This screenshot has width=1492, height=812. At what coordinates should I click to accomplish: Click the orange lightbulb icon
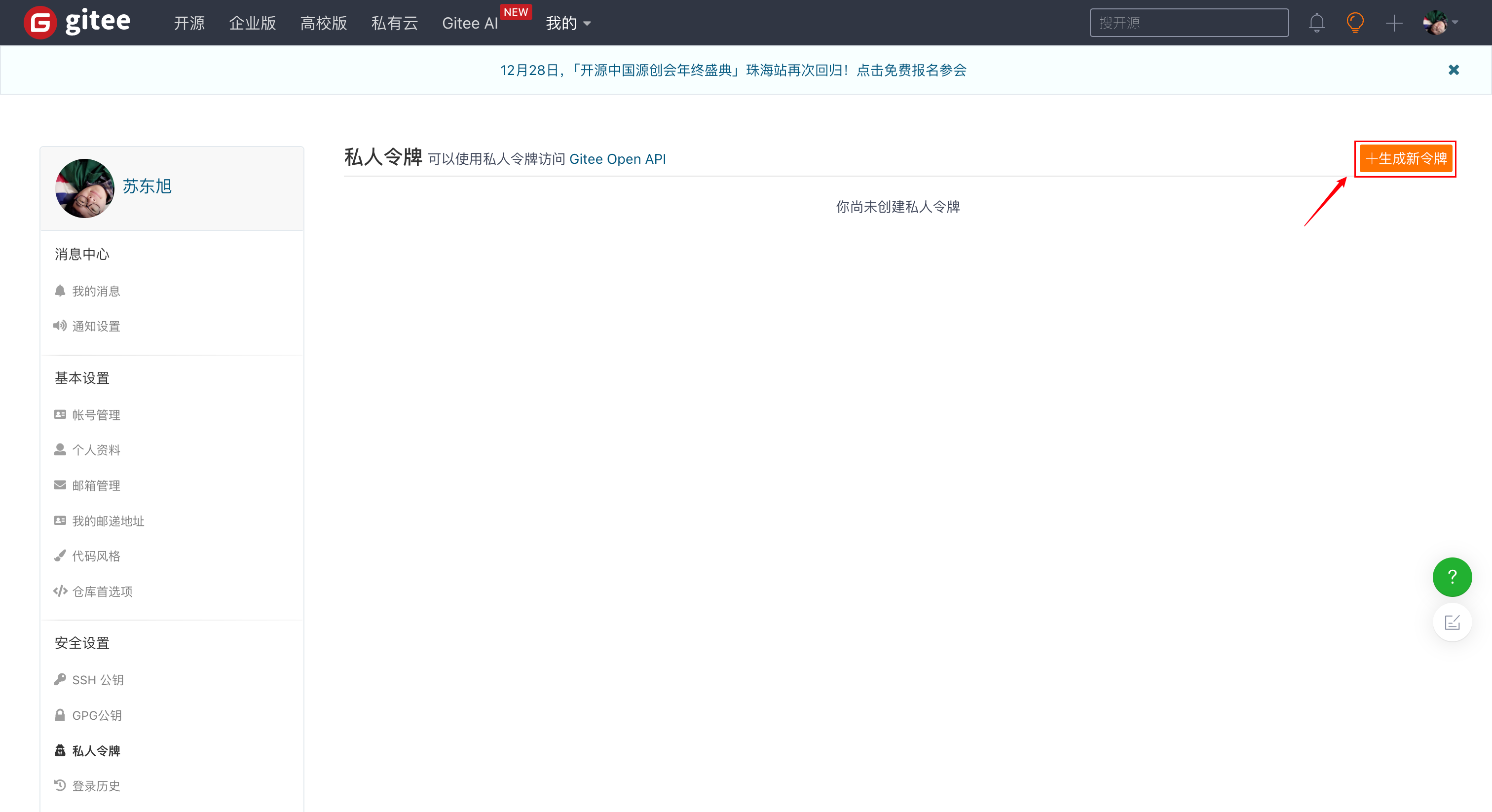pyautogui.click(x=1355, y=23)
